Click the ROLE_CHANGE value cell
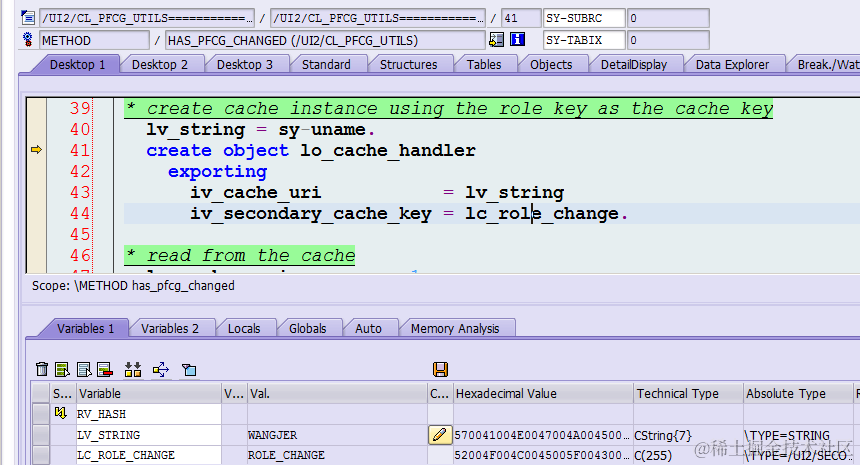The image size is (860, 465). tap(337, 455)
